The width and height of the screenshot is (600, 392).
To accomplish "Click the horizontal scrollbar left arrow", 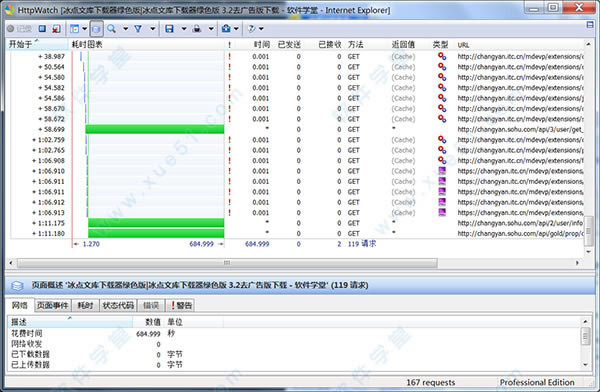I will click(x=11, y=263).
